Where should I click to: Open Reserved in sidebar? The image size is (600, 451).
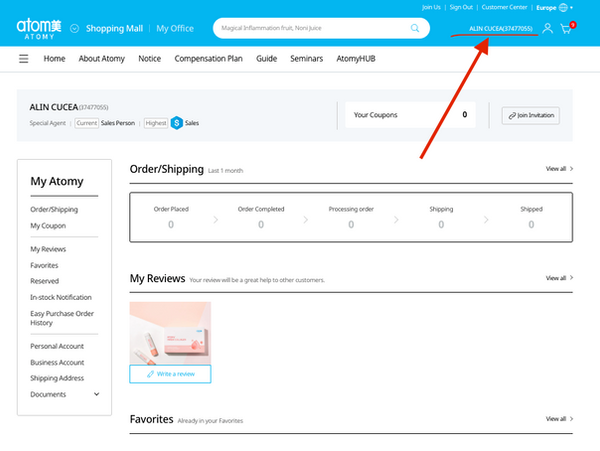(x=45, y=281)
